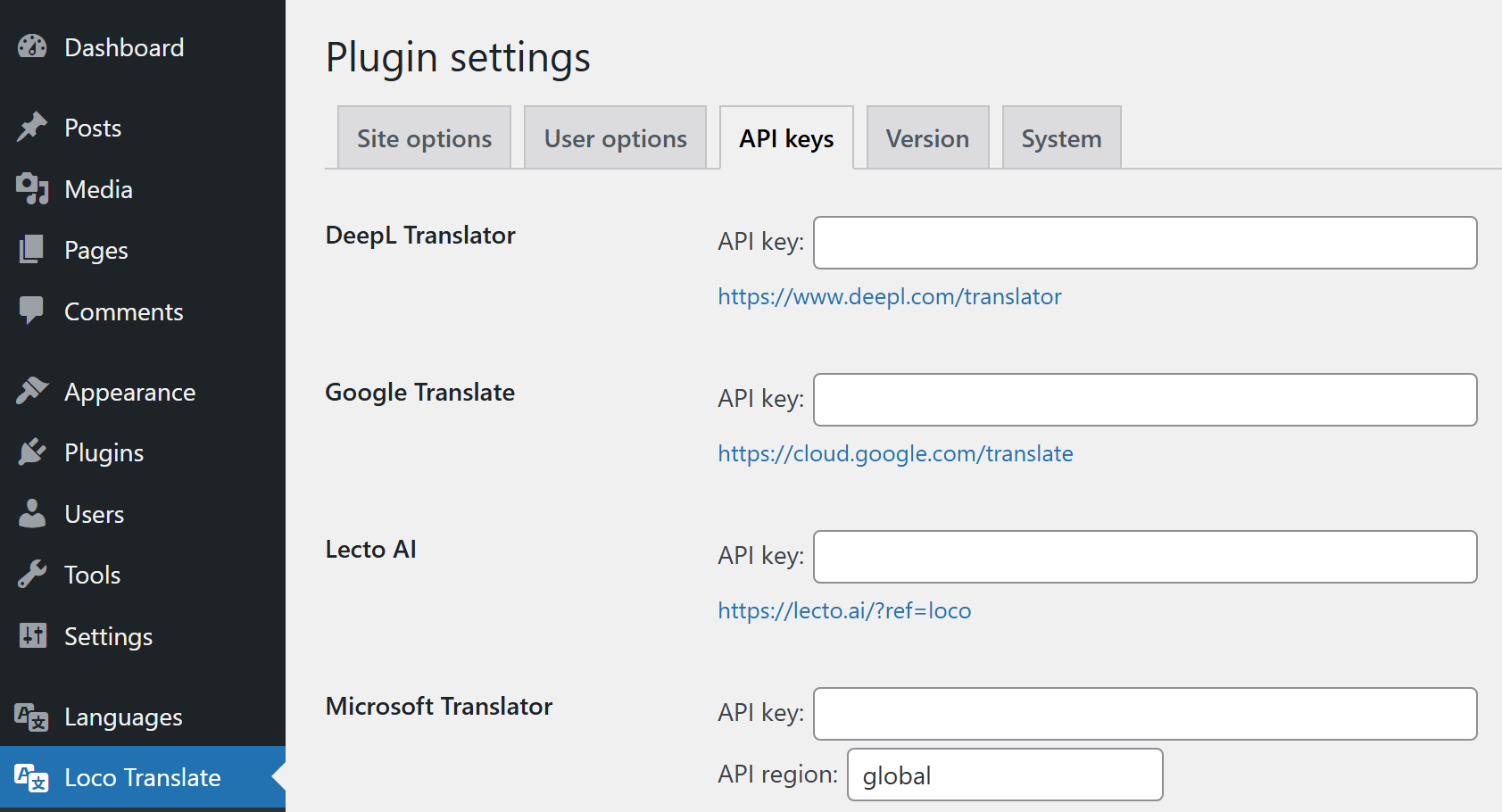Go to the Posts menu
The height and width of the screenshot is (812, 1502).
[x=93, y=128]
